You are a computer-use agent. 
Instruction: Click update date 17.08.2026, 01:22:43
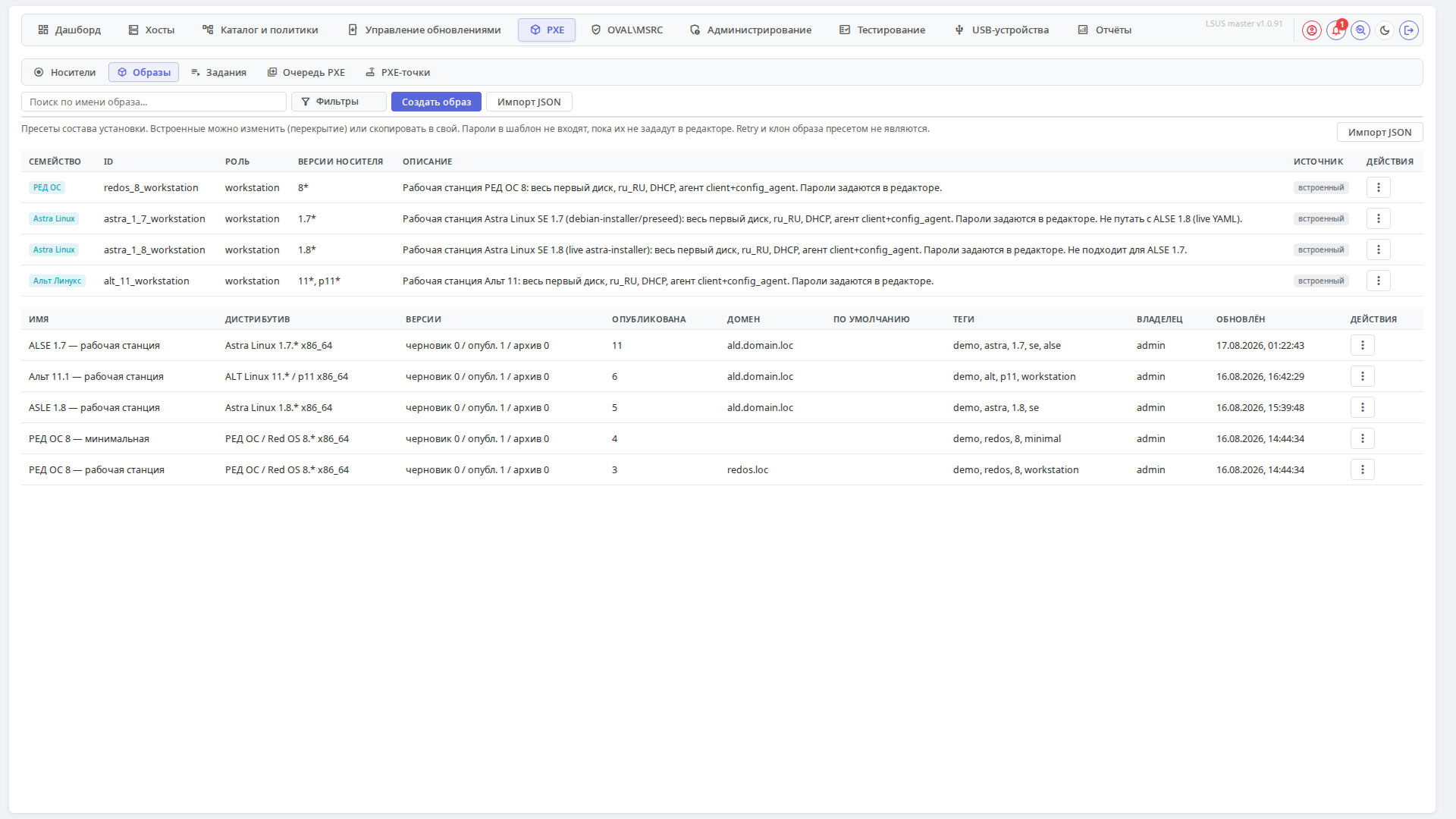click(1260, 345)
